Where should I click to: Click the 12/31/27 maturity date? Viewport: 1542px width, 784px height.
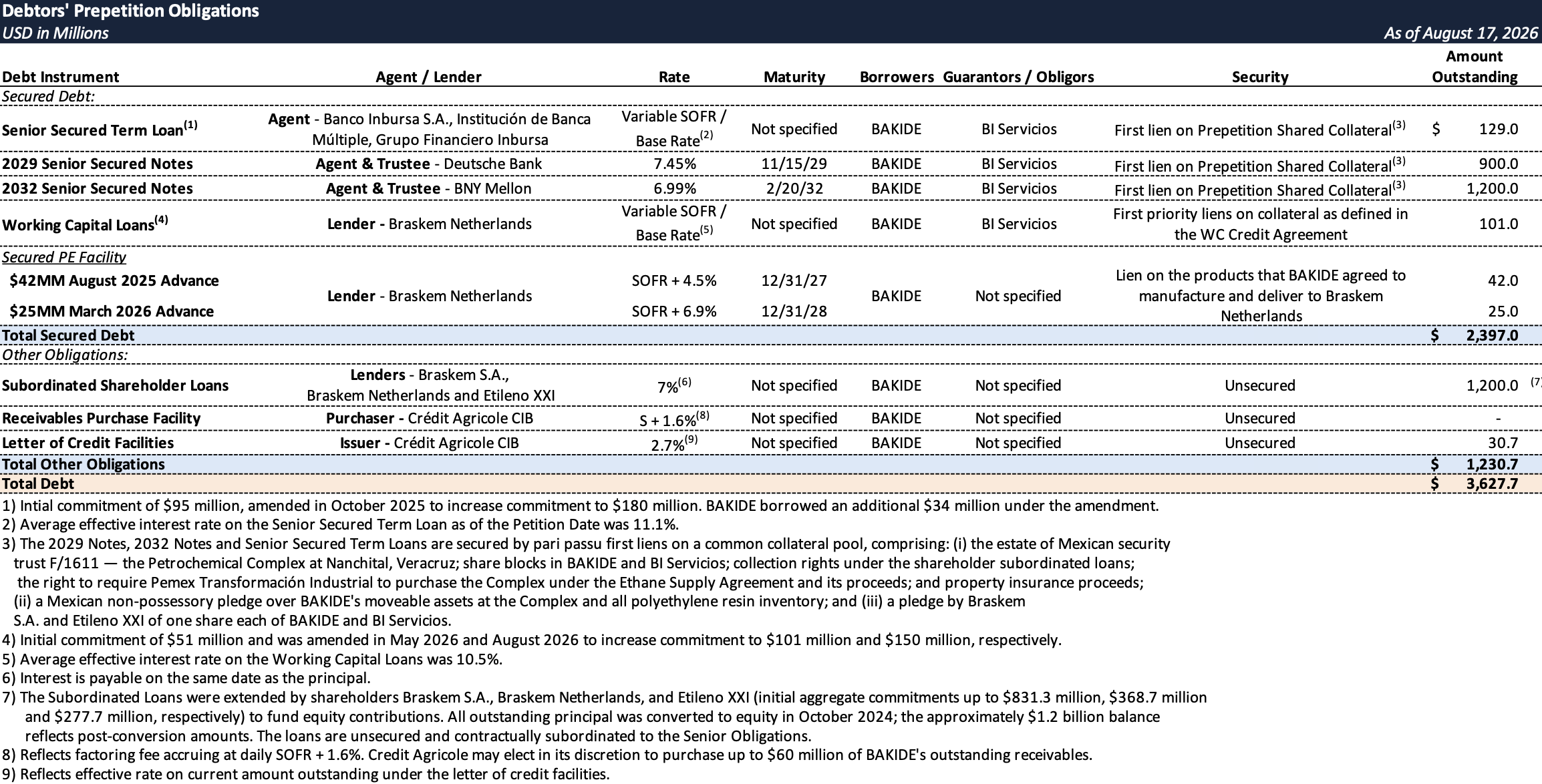[x=794, y=280]
